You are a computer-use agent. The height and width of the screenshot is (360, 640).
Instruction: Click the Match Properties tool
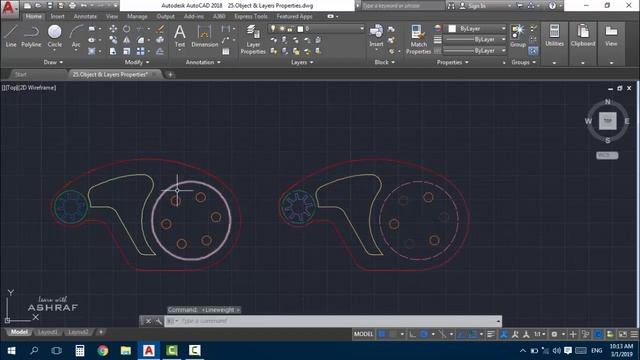click(418, 39)
